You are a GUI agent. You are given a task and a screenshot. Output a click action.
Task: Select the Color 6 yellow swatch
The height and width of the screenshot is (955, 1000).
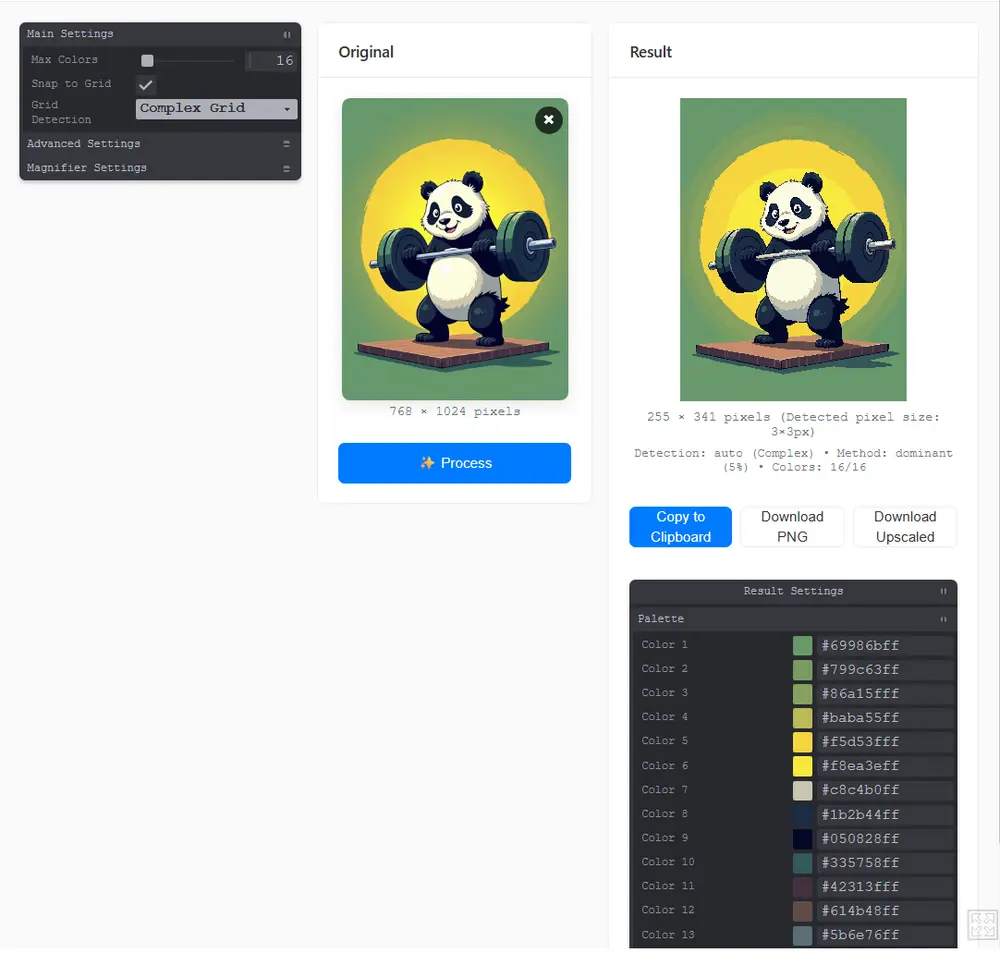tap(802, 766)
